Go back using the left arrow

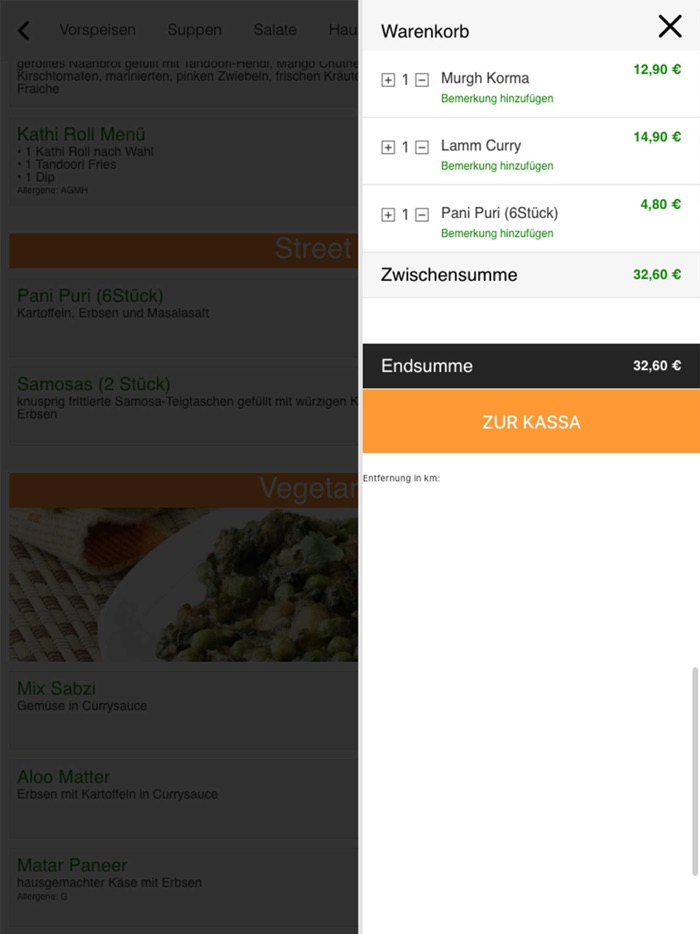24,30
